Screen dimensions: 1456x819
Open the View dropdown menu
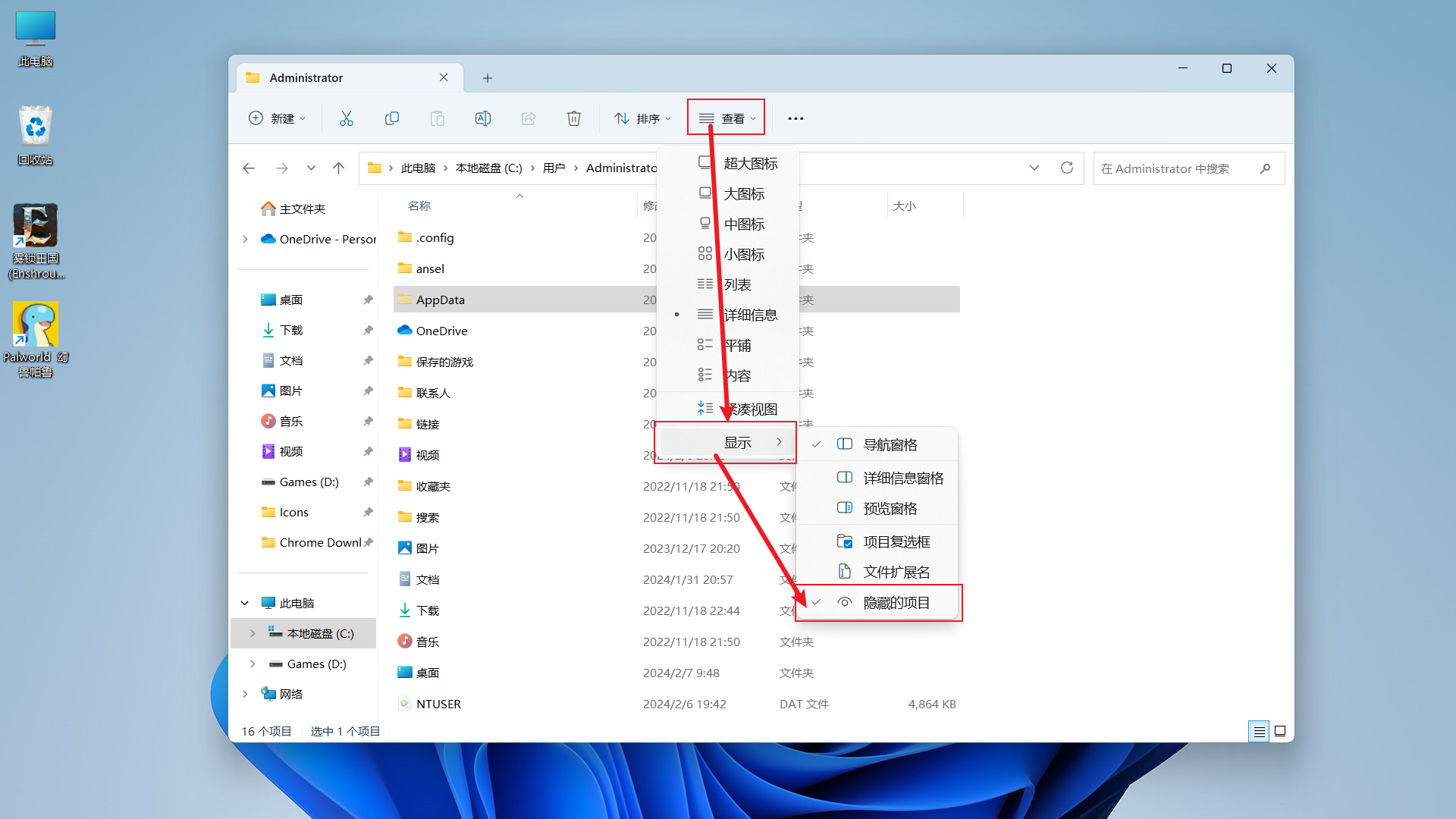tap(726, 118)
